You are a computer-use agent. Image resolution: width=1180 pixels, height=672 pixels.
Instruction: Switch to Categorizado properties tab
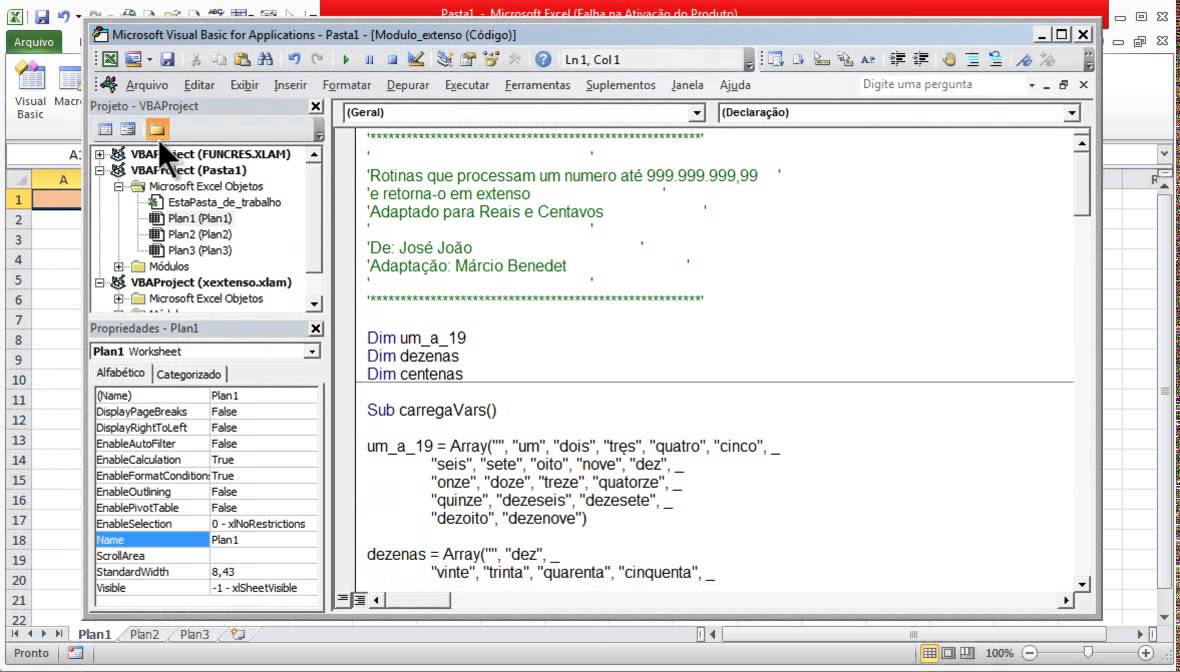coord(189,374)
